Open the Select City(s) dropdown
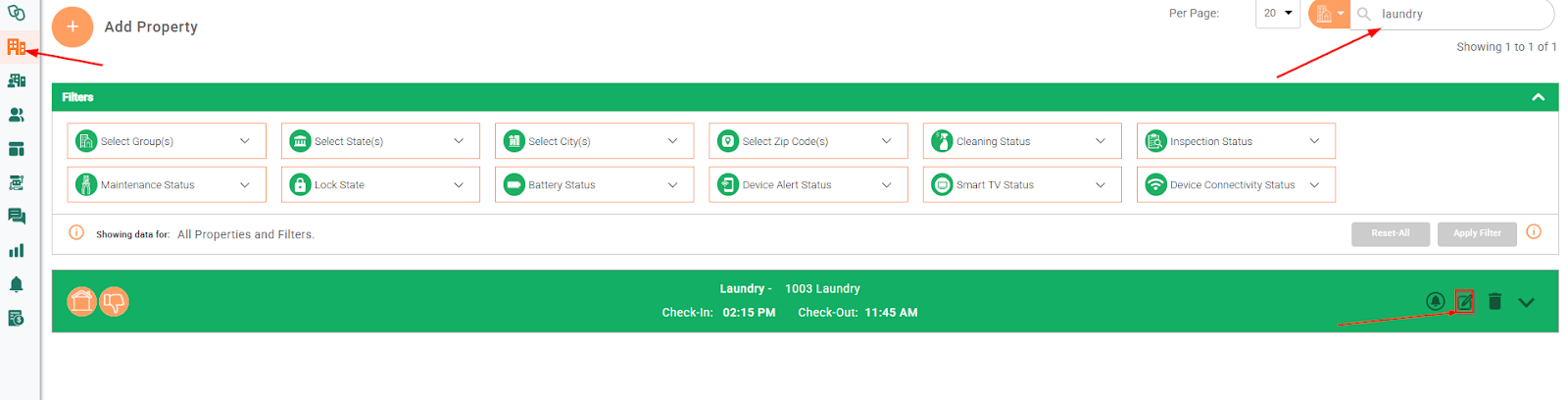Image resolution: width=1568 pixels, height=400 pixels. point(594,141)
